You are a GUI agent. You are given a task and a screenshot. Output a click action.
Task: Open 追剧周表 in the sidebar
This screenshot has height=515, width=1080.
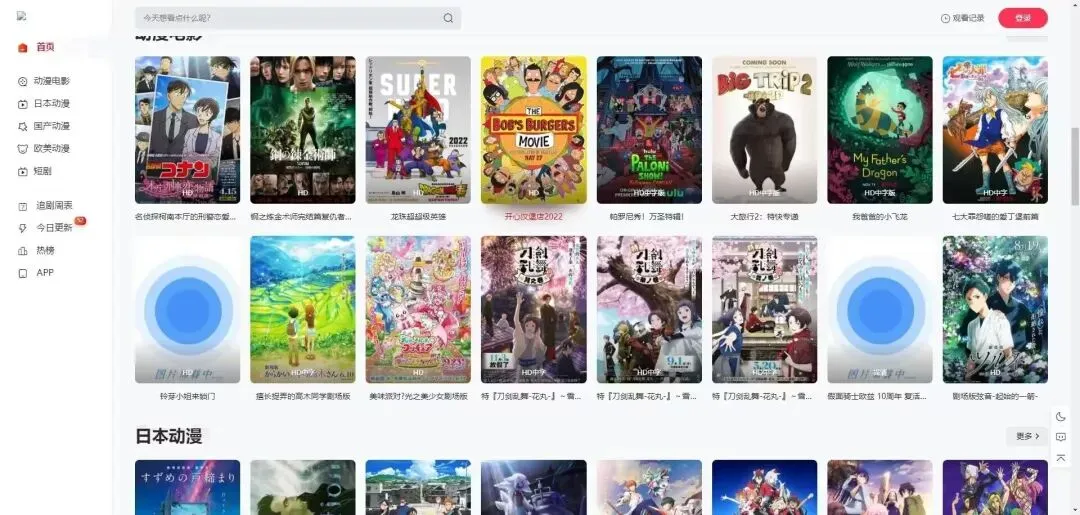[54, 205]
